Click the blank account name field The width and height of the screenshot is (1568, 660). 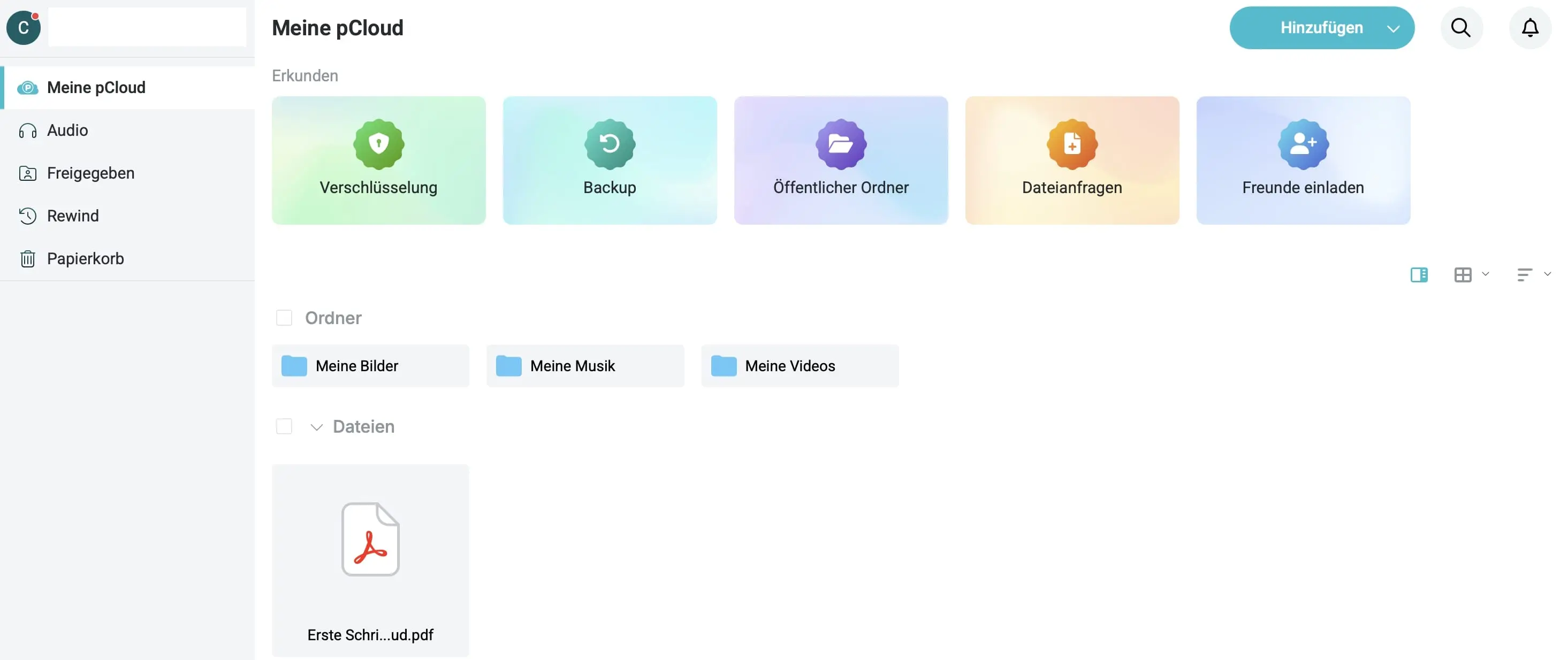point(147,27)
